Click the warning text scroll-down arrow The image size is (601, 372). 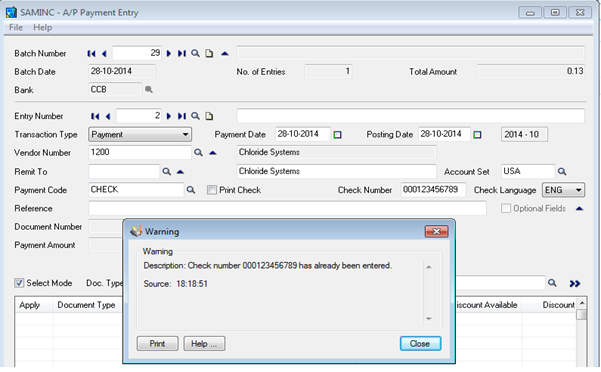[x=429, y=319]
